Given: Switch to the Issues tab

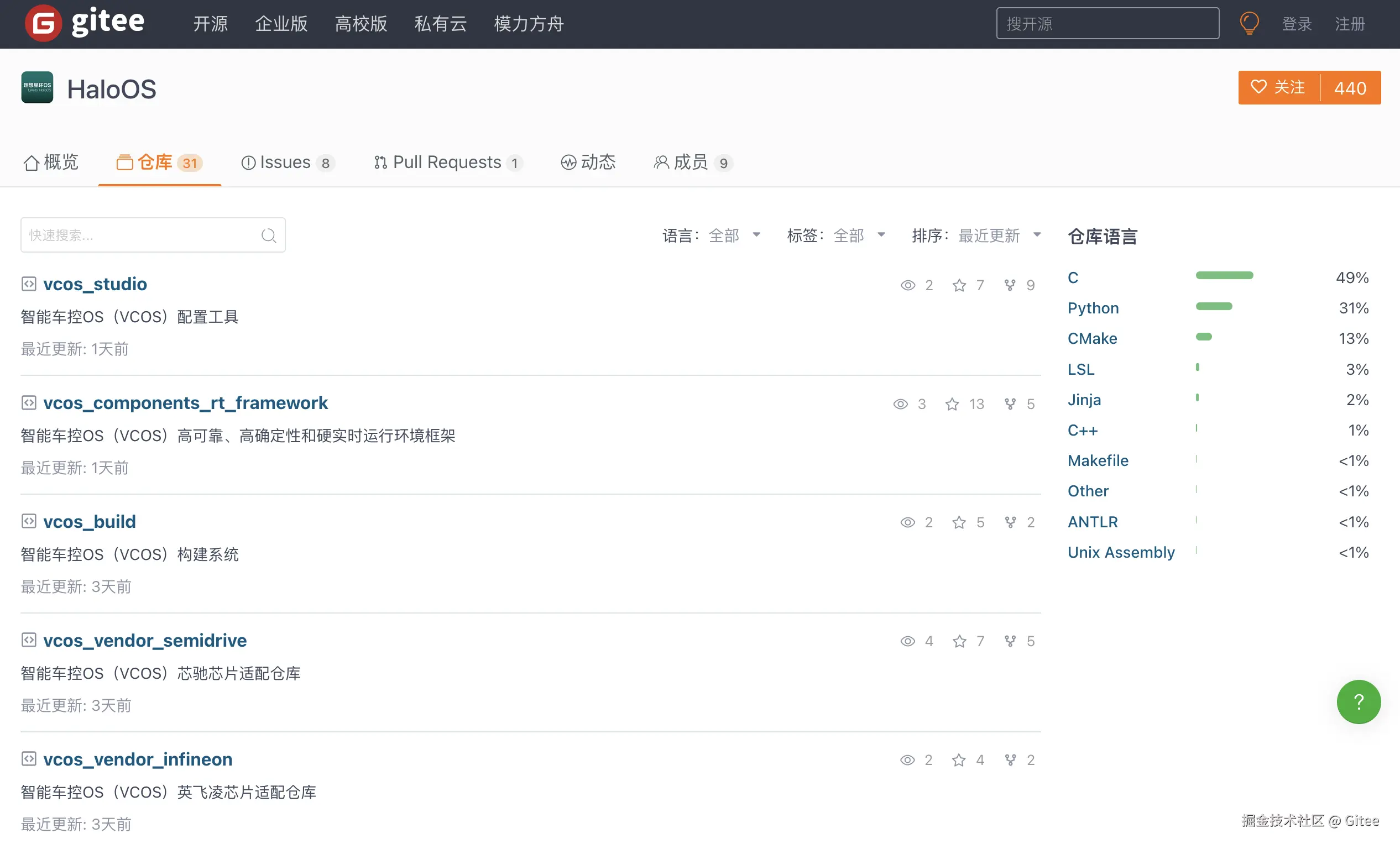Looking at the screenshot, I should [x=285, y=163].
